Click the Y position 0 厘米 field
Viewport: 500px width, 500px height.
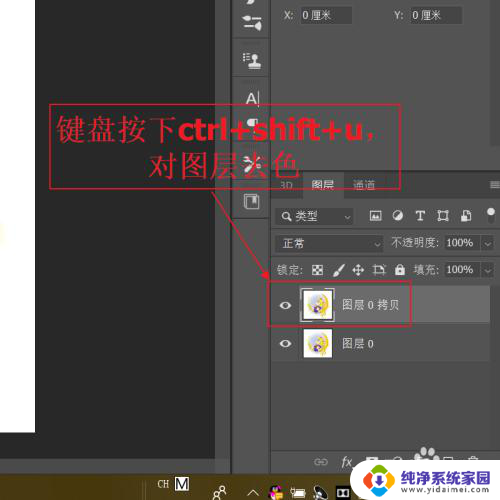(436, 15)
